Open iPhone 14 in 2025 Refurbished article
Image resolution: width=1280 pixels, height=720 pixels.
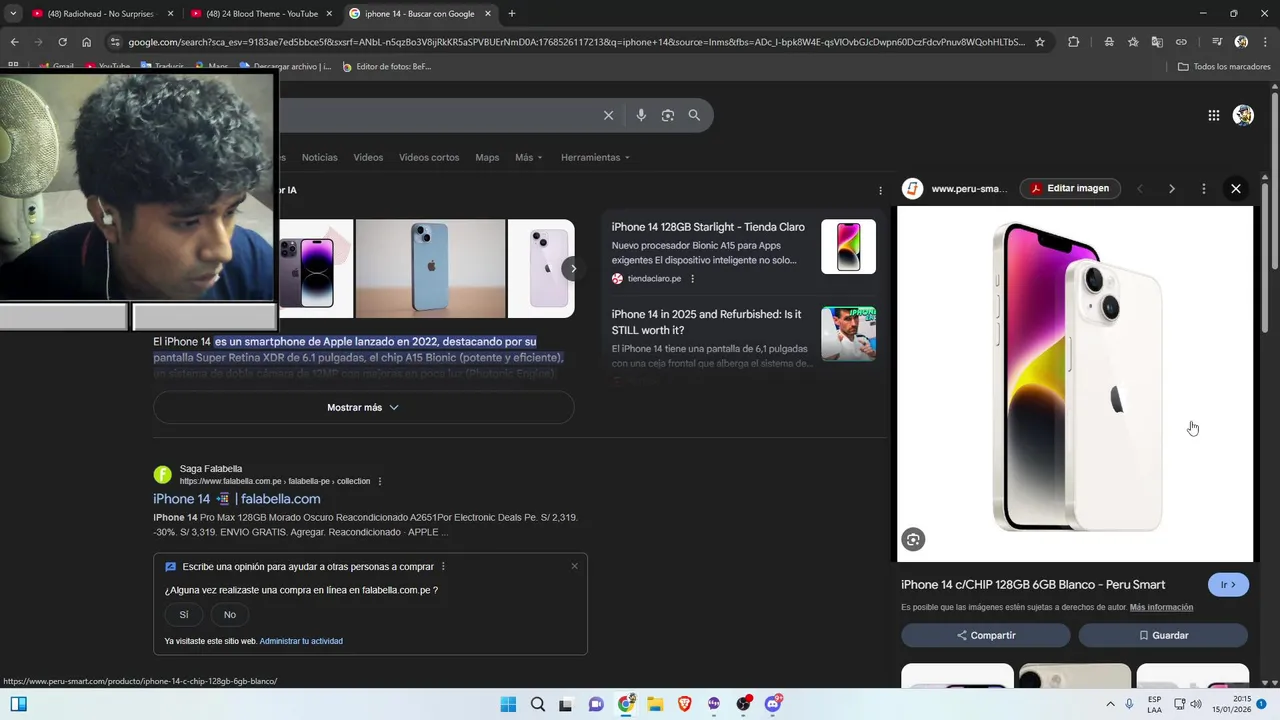click(x=707, y=322)
